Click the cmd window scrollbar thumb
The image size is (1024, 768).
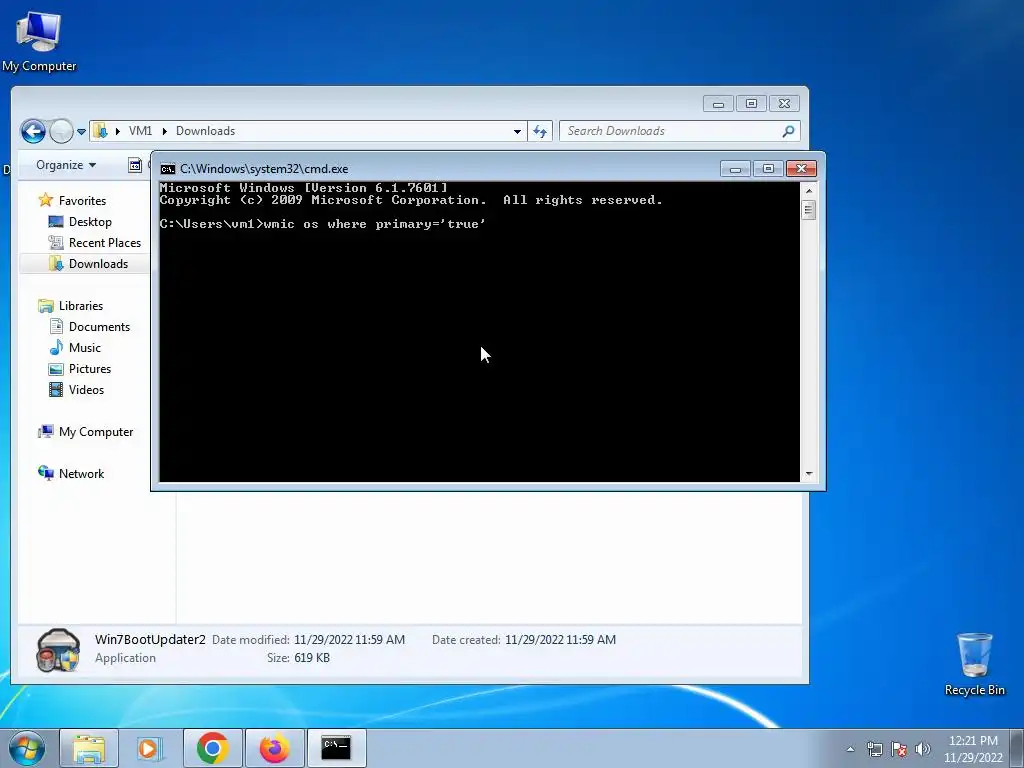[x=808, y=210]
